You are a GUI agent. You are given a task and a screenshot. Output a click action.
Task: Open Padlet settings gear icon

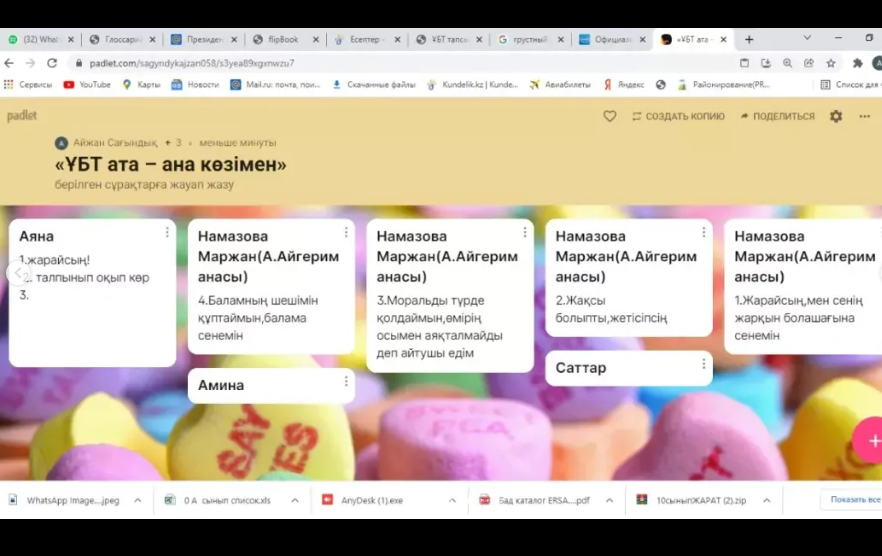coord(836,116)
